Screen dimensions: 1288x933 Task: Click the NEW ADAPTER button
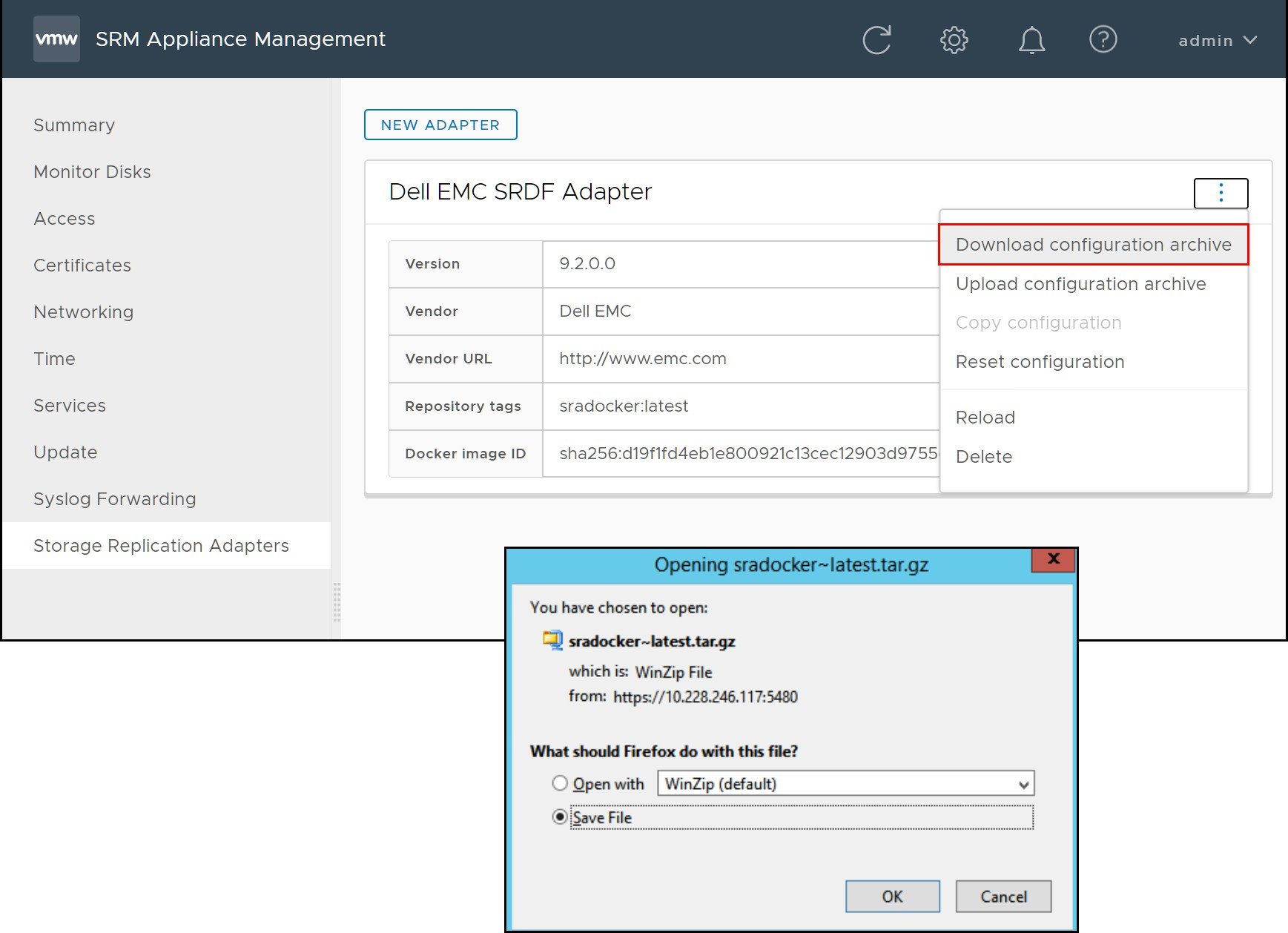coord(440,125)
